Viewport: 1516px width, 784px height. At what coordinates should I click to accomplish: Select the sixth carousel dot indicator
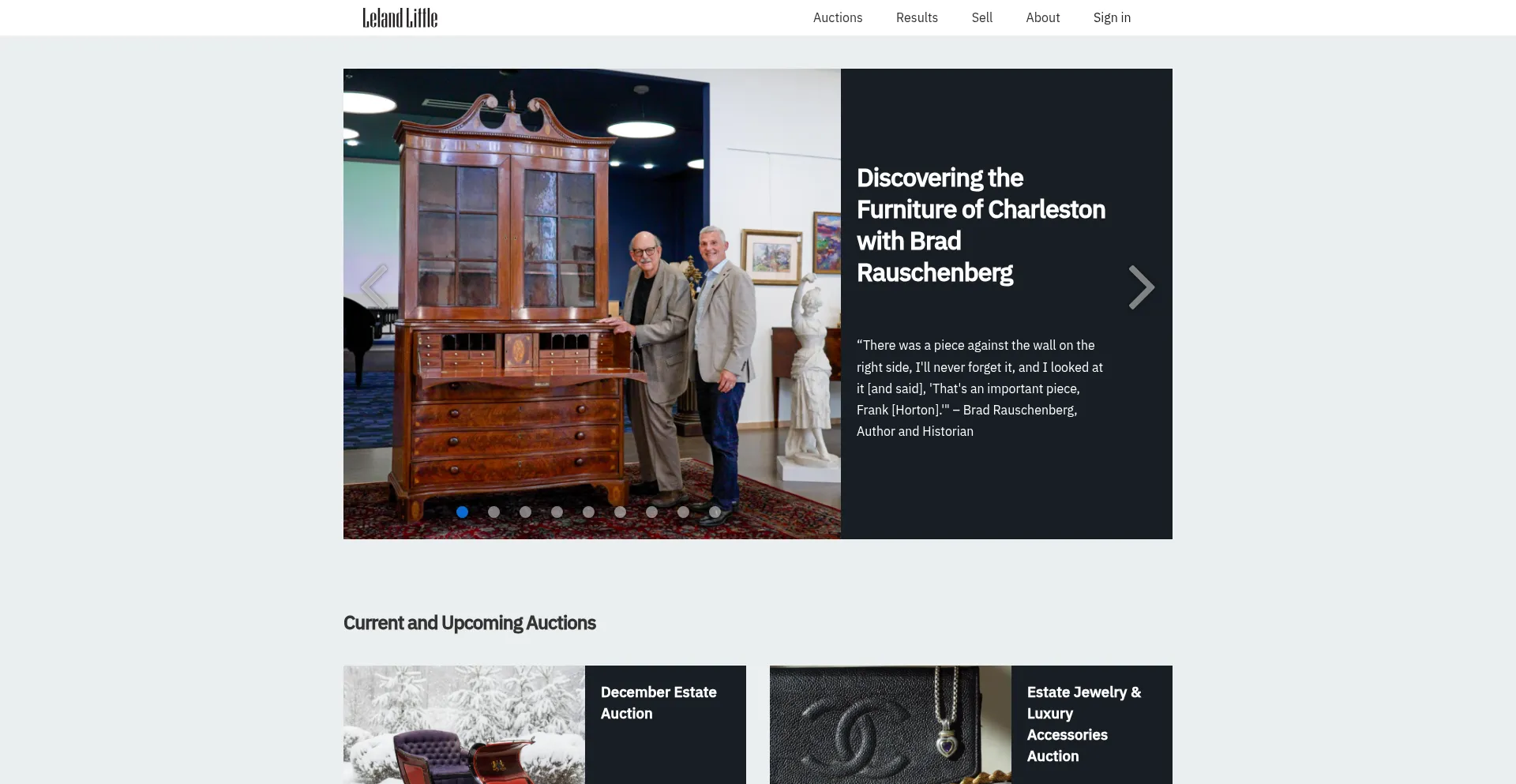(x=620, y=512)
